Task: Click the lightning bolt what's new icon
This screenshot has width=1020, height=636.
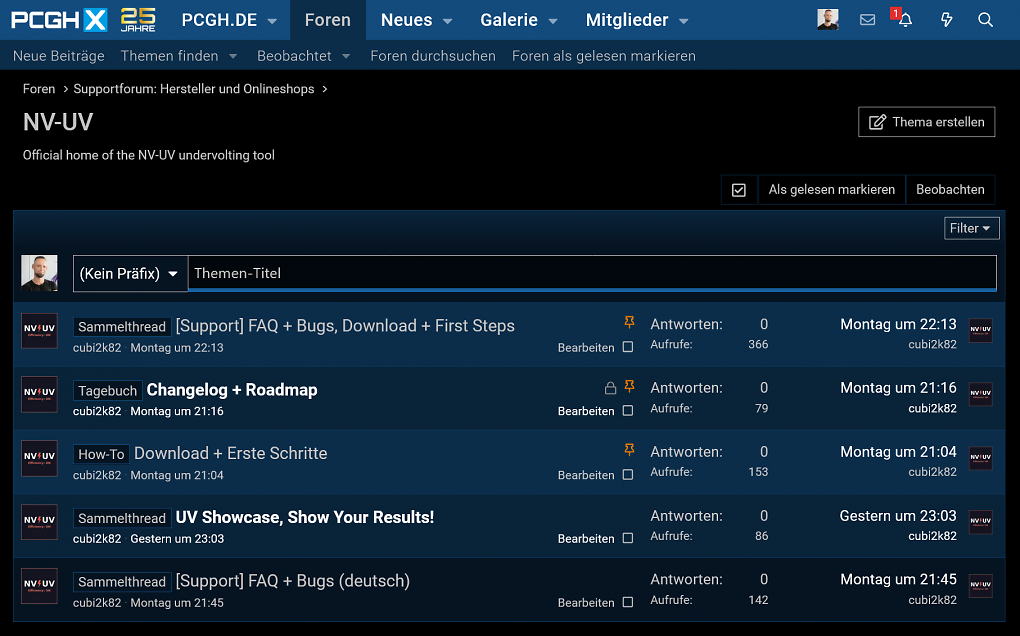Action: 946,20
